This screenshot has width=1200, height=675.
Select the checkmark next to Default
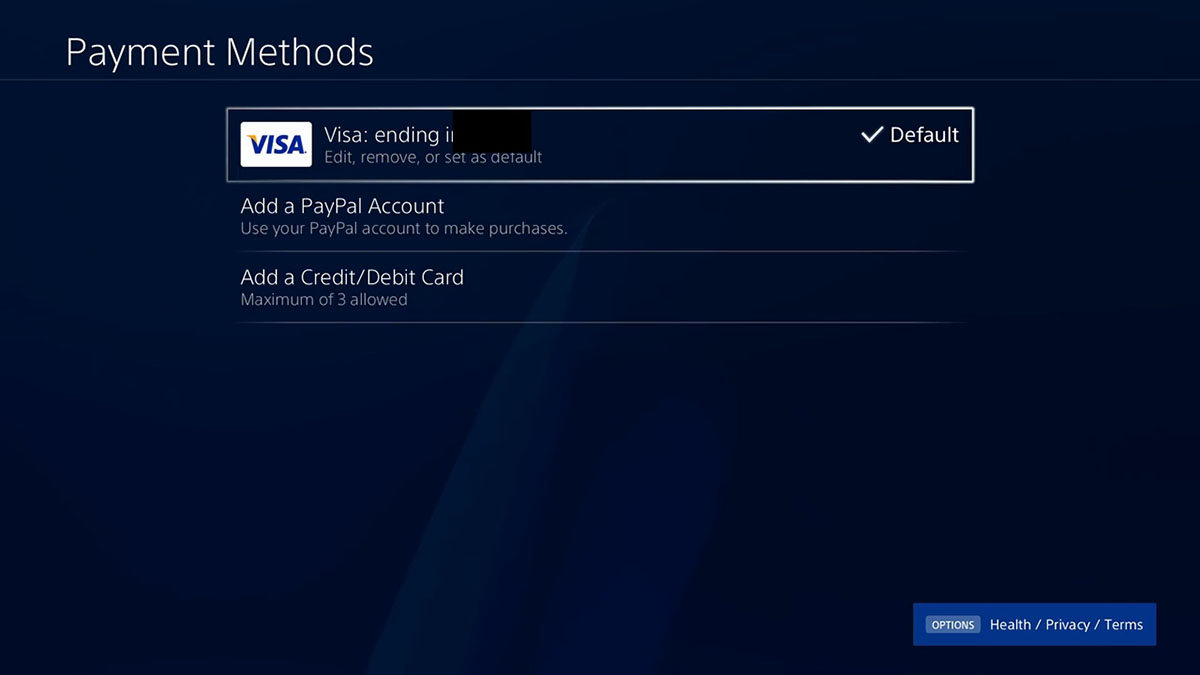tap(873, 133)
